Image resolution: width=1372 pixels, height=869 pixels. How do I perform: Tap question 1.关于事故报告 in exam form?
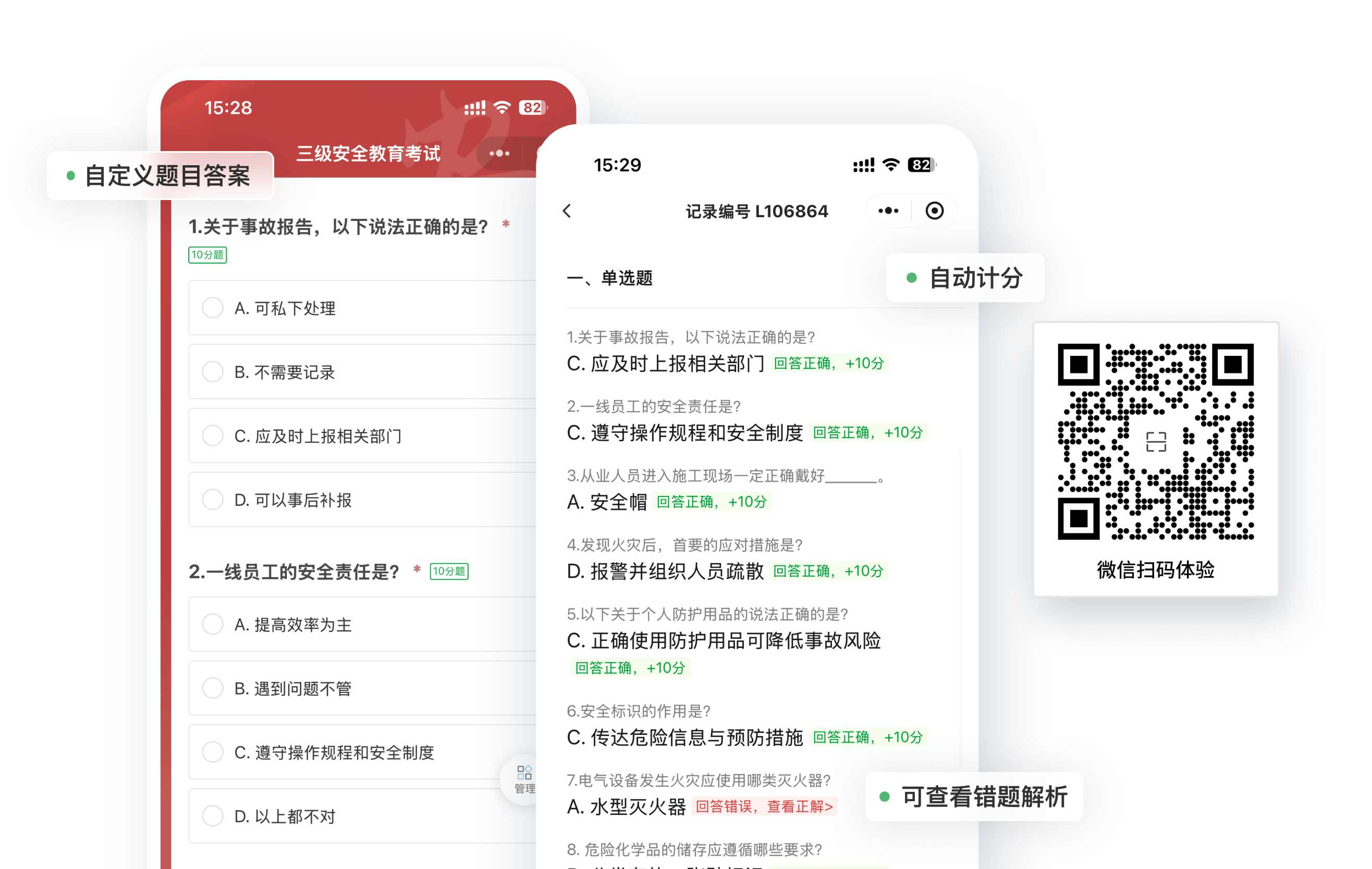click(x=338, y=227)
